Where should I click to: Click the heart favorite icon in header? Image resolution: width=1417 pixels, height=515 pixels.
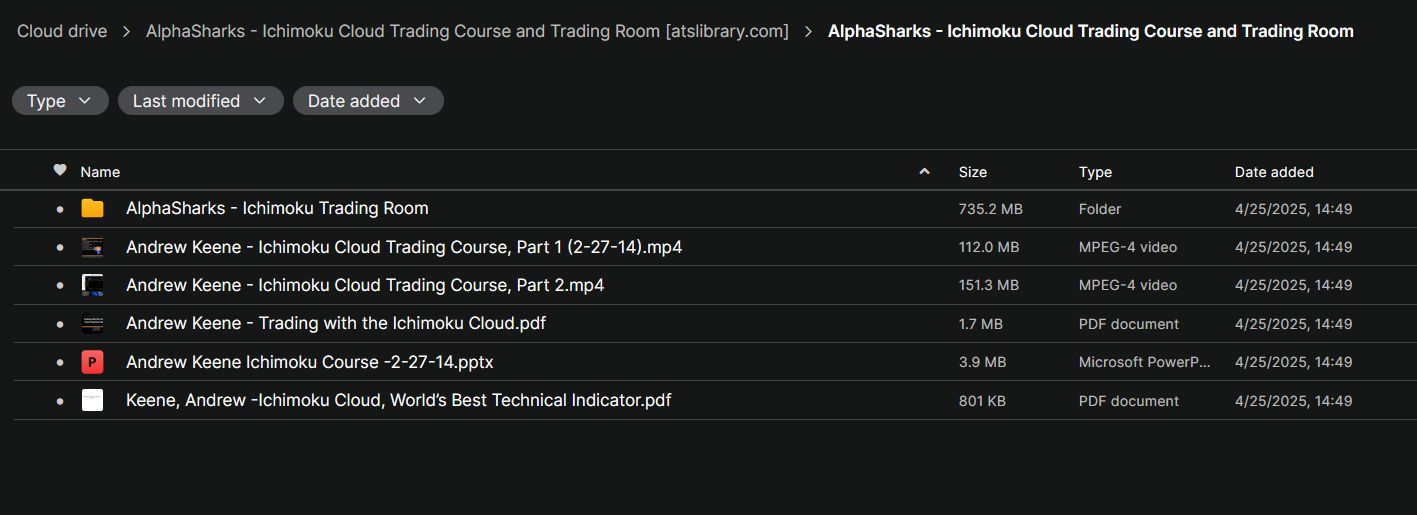(x=60, y=171)
